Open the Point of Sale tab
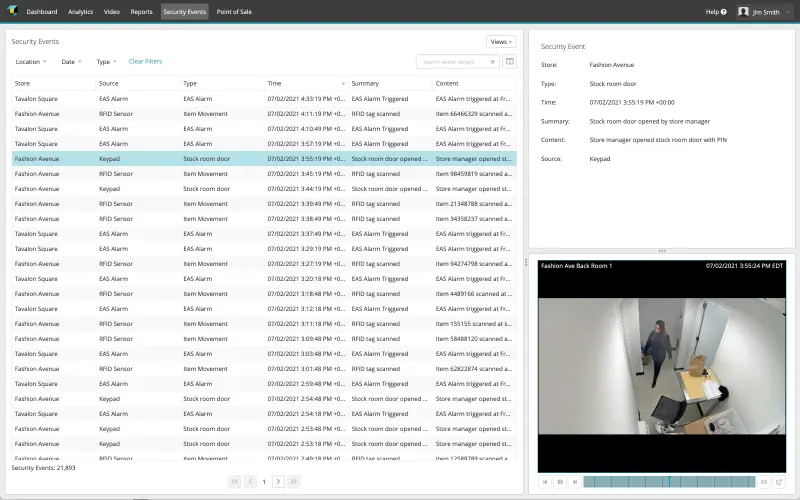 (234, 12)
